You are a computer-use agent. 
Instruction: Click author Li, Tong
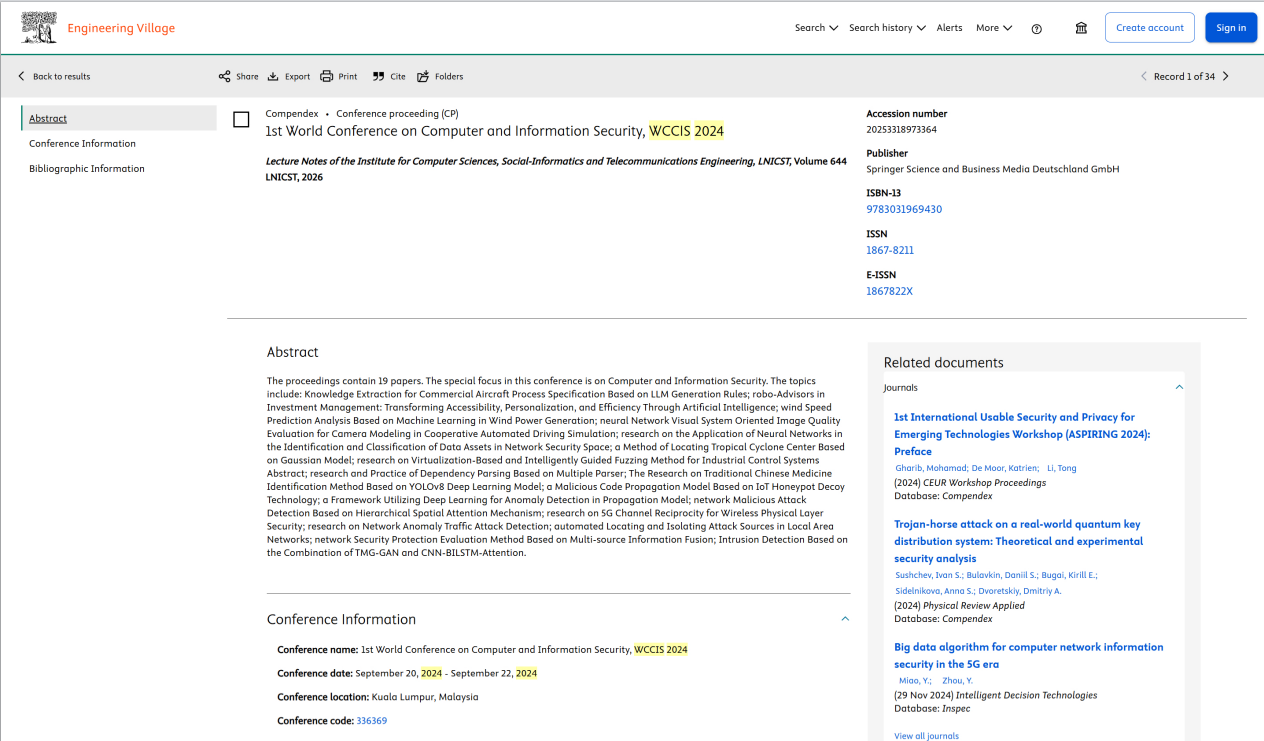click(x=1061, y=468)
